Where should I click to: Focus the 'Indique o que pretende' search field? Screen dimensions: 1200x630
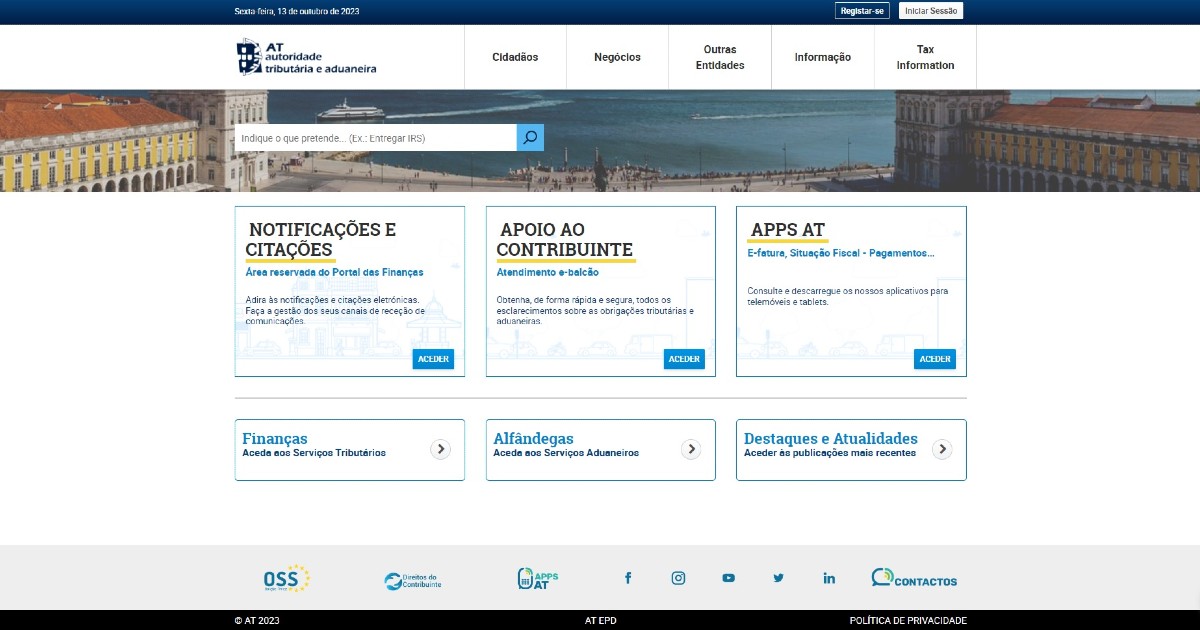(375, 138)
